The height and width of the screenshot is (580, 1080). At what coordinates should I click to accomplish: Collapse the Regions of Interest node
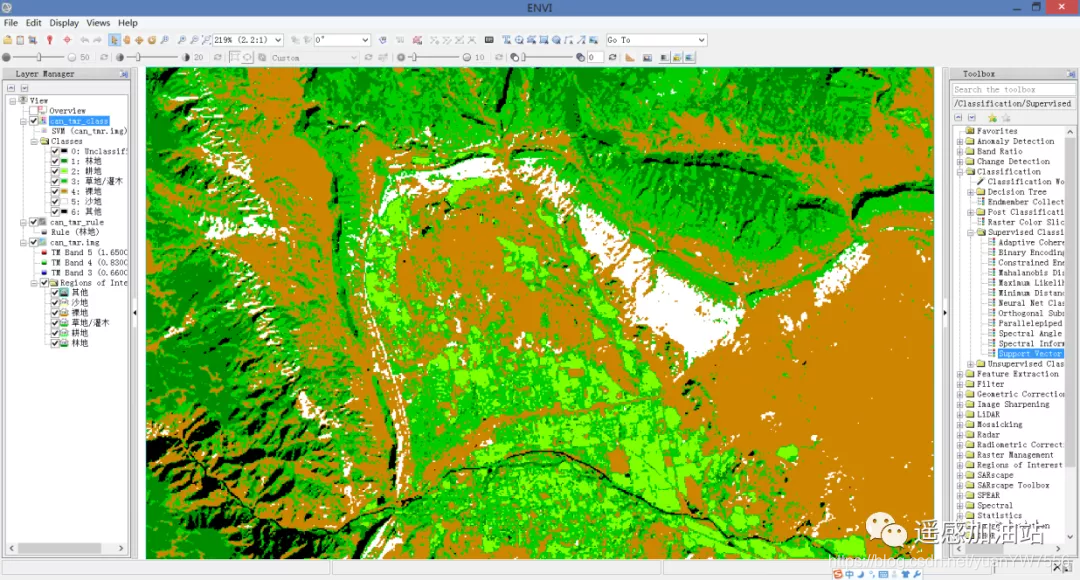(x=34, y=283)
